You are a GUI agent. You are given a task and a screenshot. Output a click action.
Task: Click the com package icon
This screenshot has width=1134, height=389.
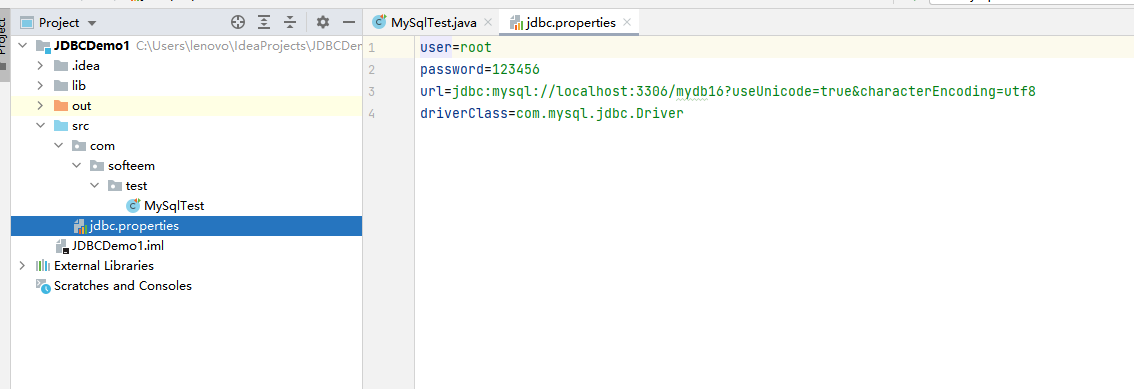pyautogui.click(x=79, y=146)
